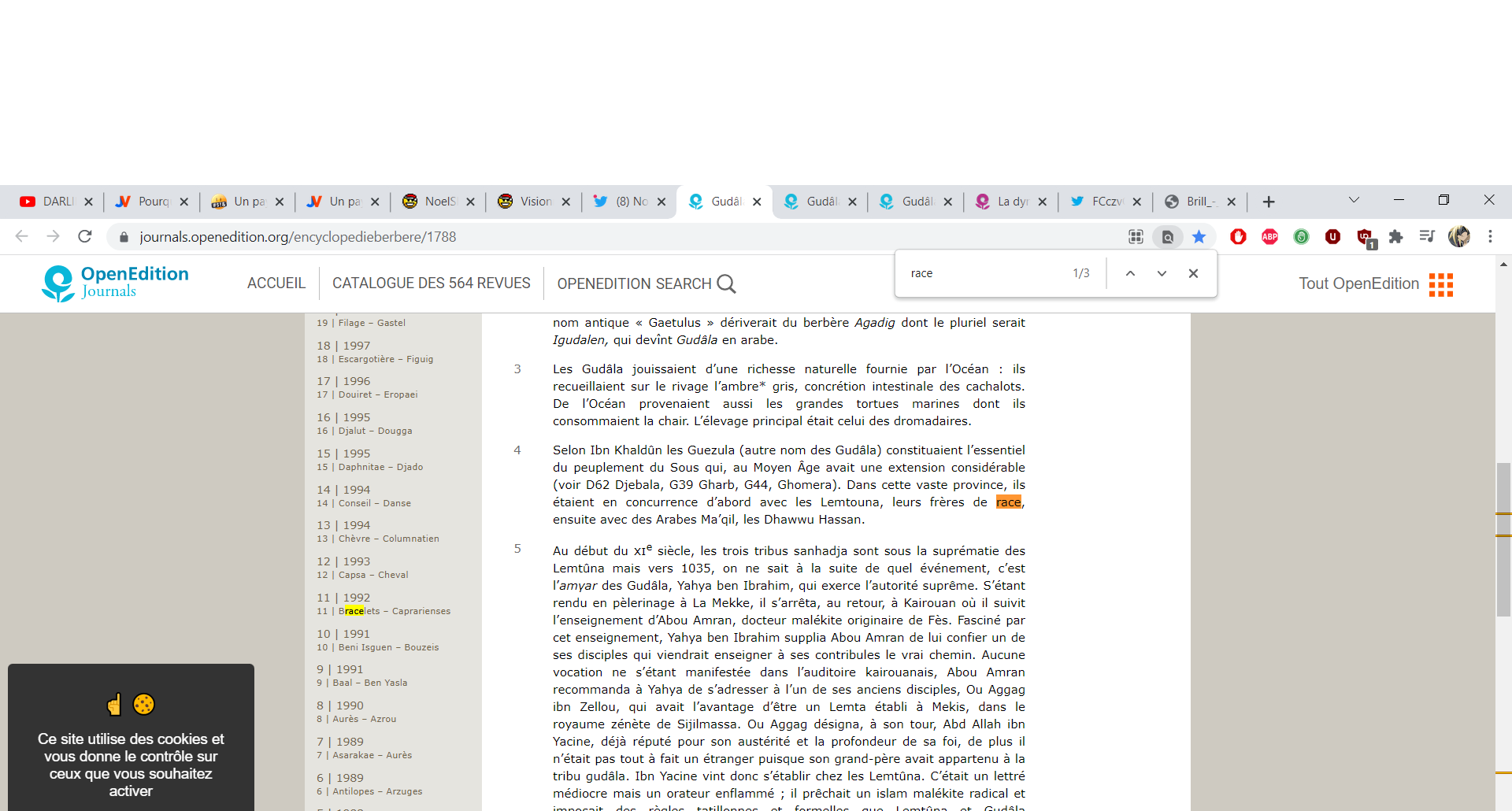This screenshot has width=1512, height=811.
Task: Open CATALOGUE DES 564 REVUES
Action: point(431,283)
